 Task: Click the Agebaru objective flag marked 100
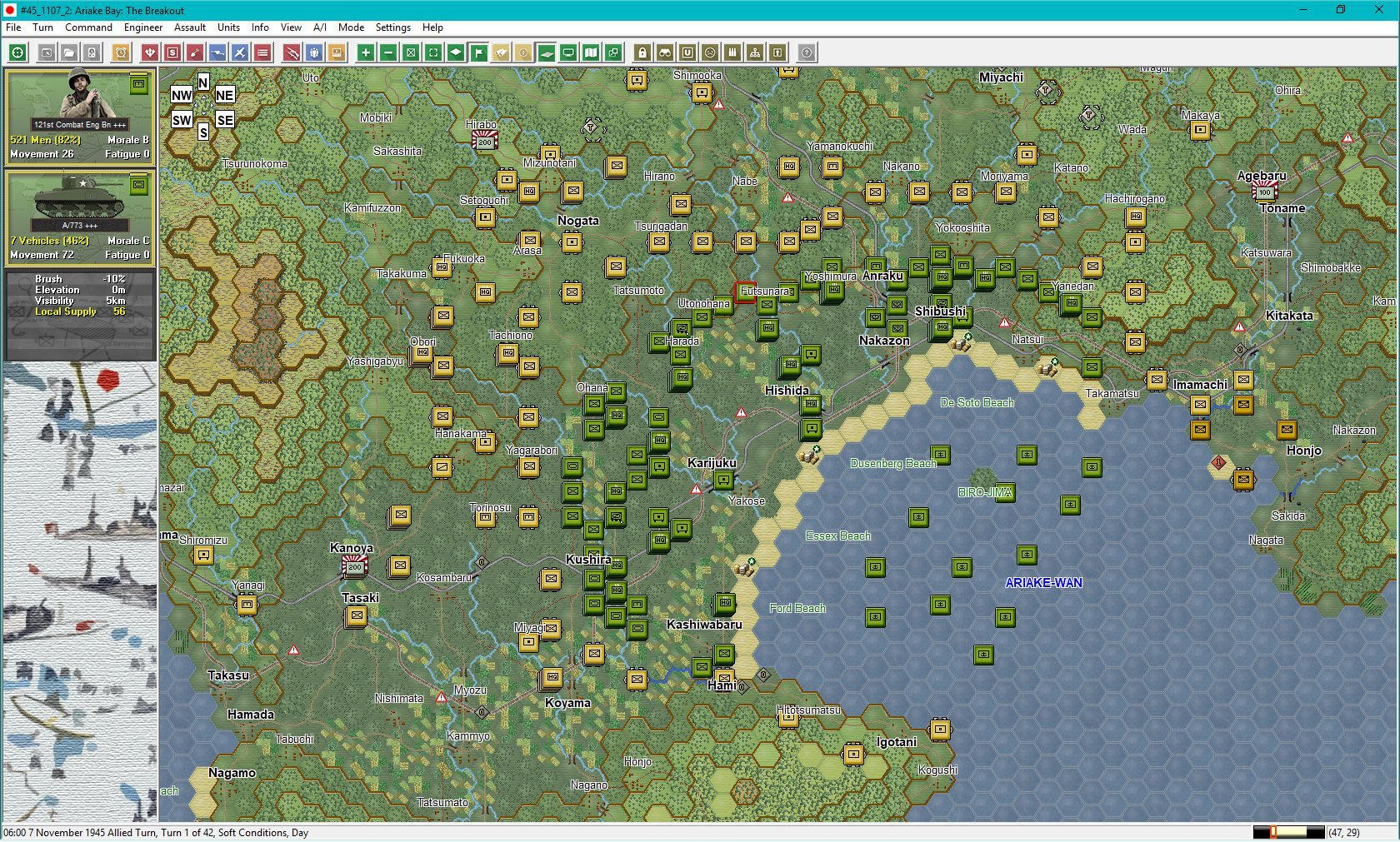pyautogui.click(x=1264, y=192)
